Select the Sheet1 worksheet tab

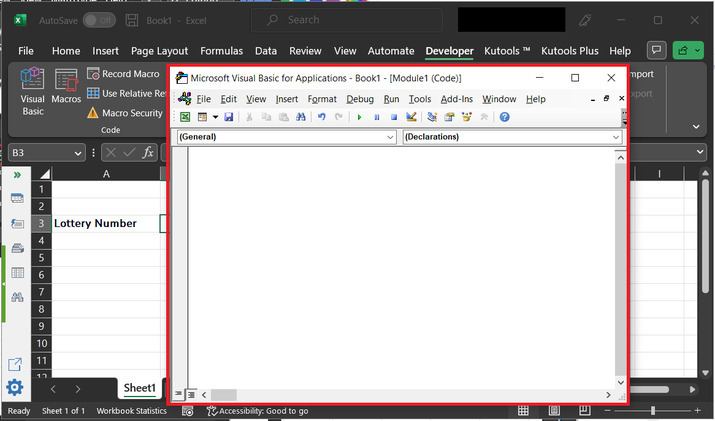click(140, 388)
